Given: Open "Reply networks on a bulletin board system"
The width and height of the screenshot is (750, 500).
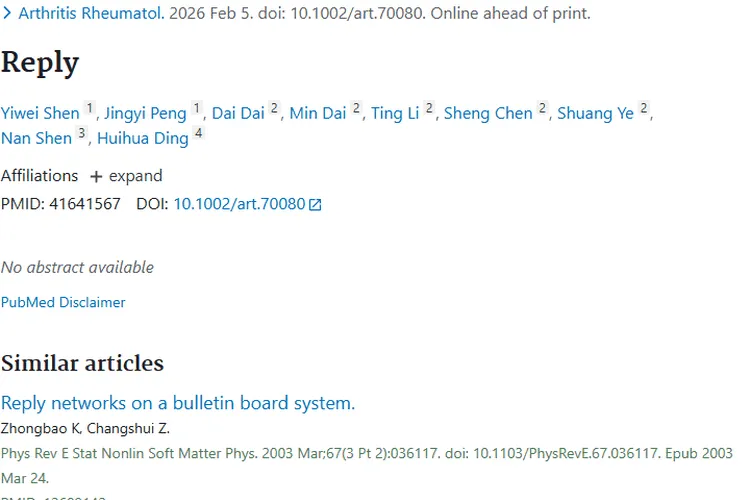Looking at the screenshot, I should point(178,403).
